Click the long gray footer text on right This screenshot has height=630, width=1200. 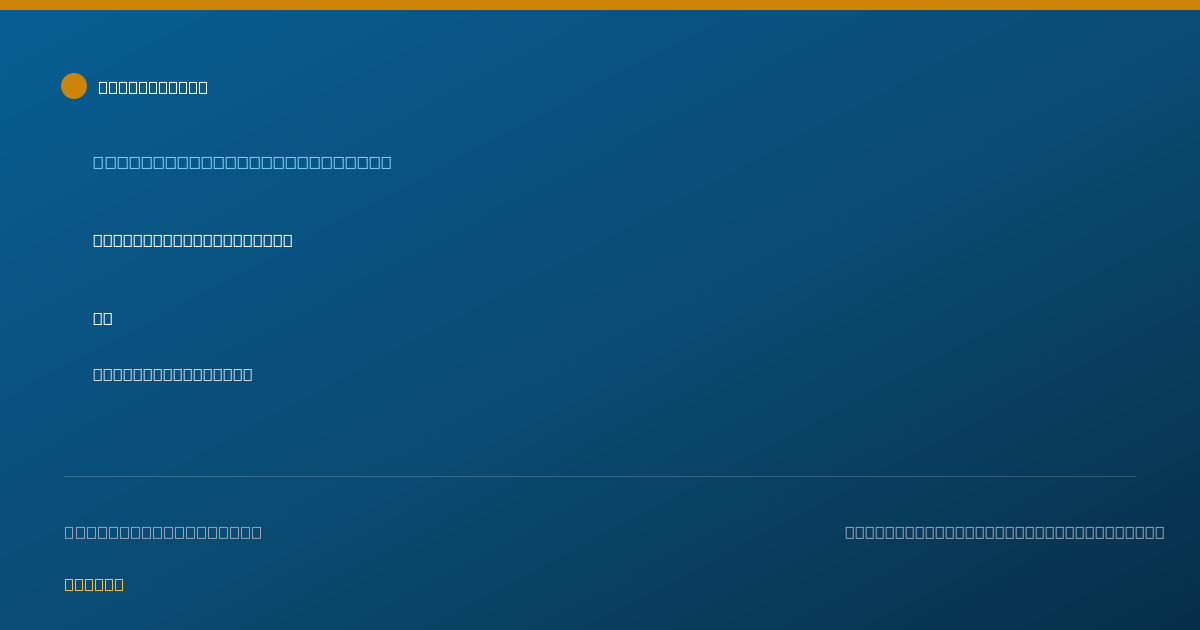click(1005, 532)
